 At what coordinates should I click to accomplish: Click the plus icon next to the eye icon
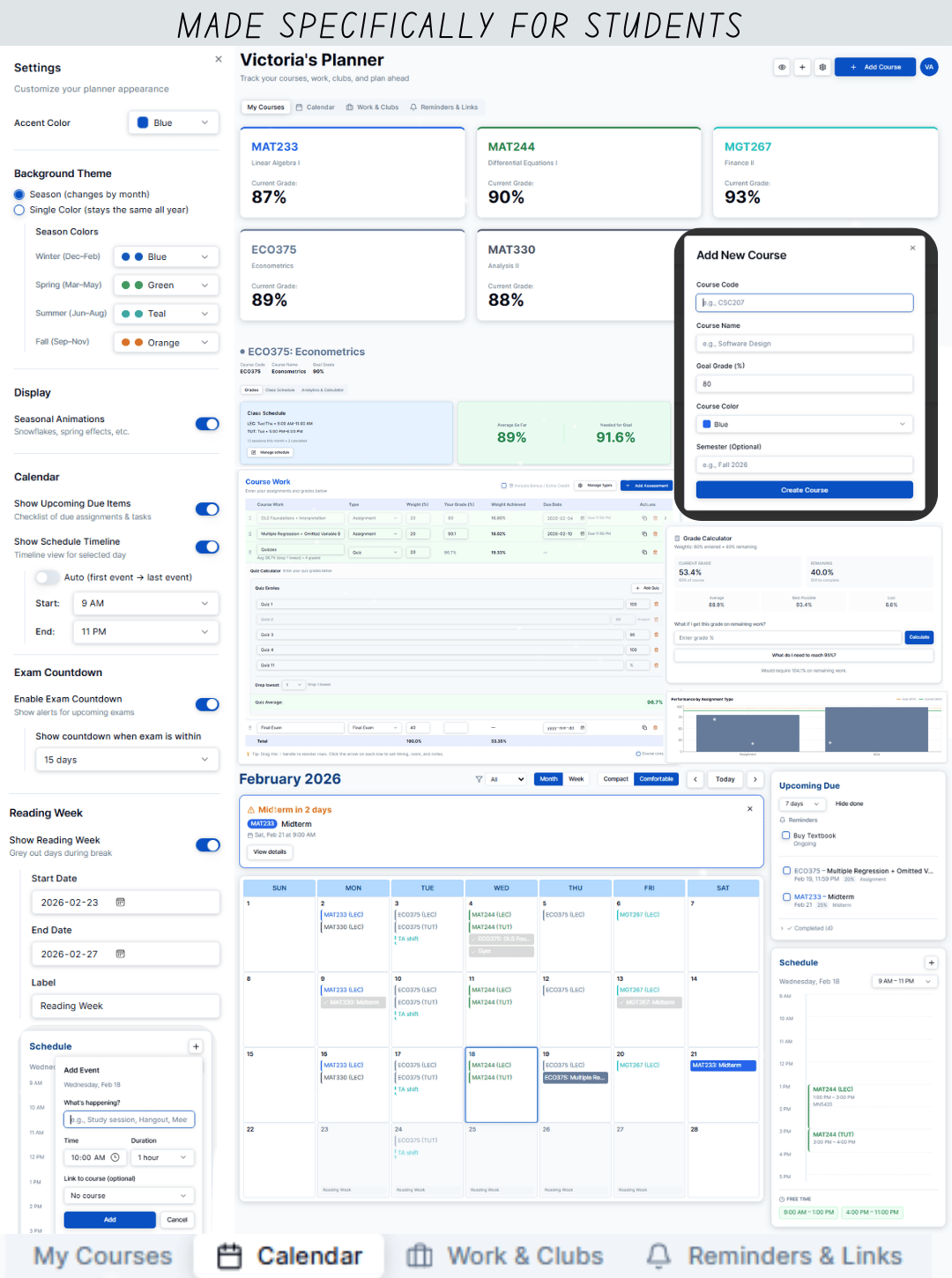[802, 67]
